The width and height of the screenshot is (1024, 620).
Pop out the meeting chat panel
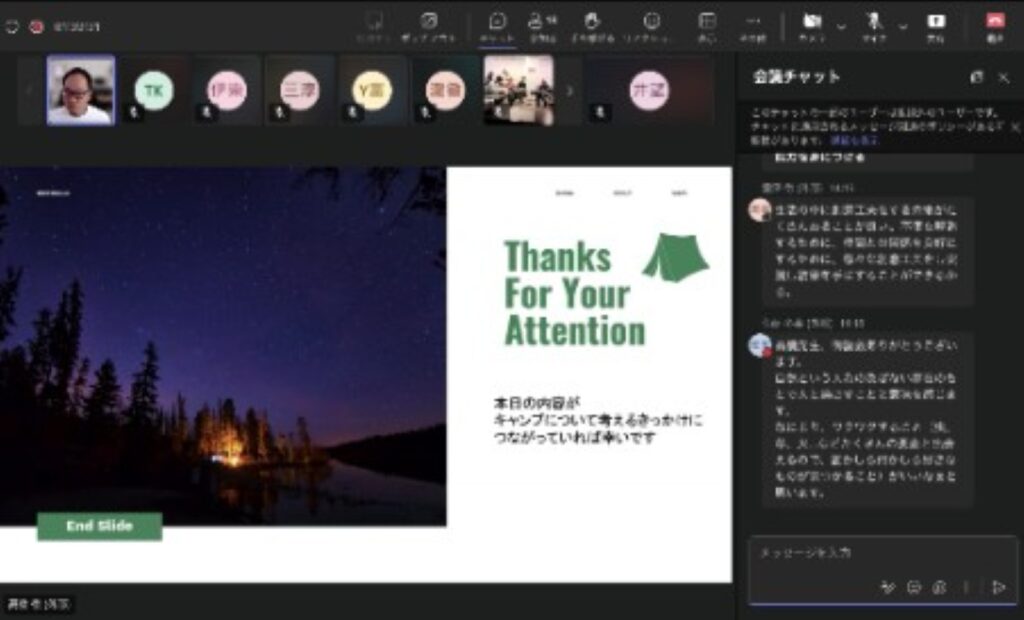[977, 77]
